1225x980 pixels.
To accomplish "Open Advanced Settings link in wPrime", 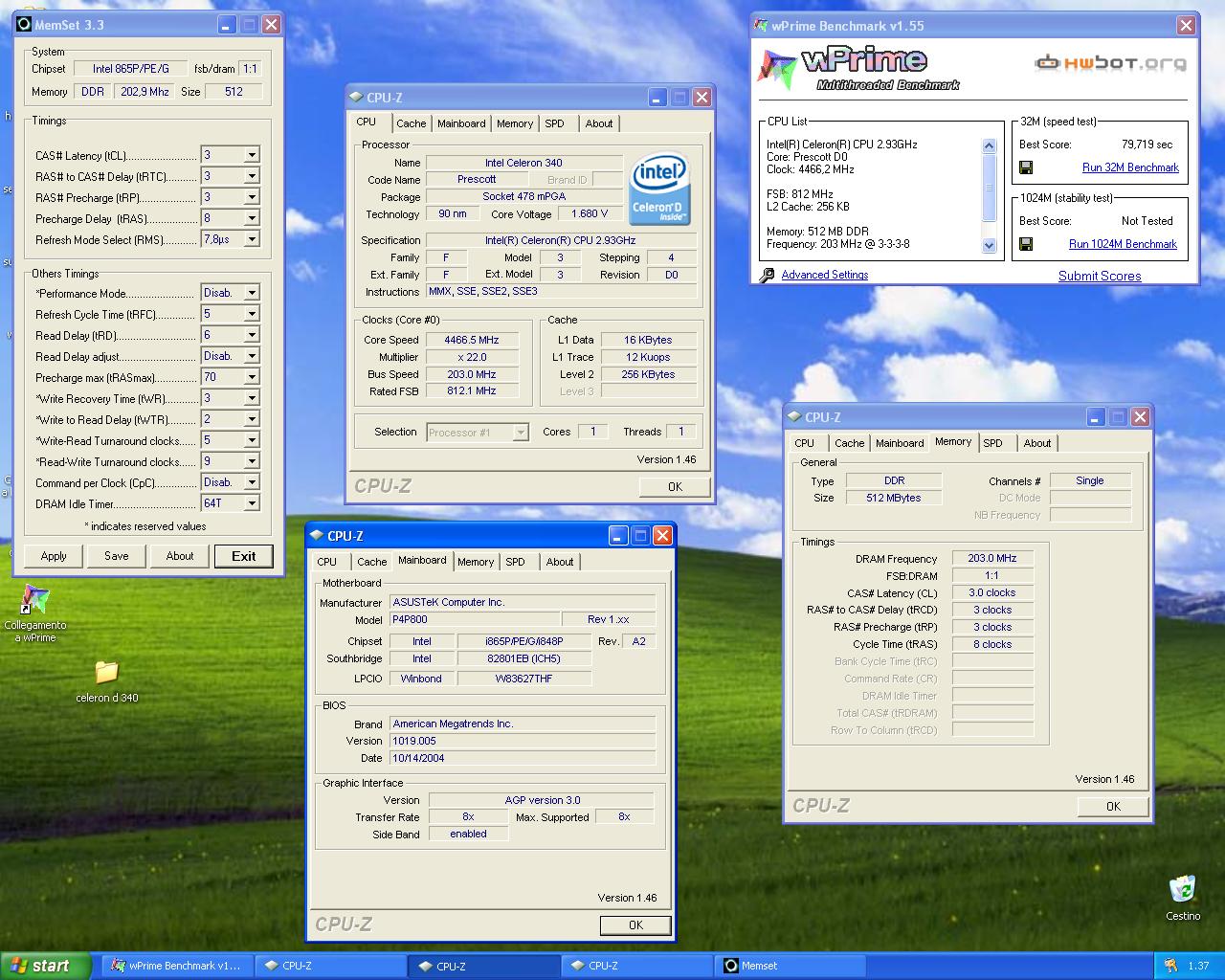I will 825,275.
